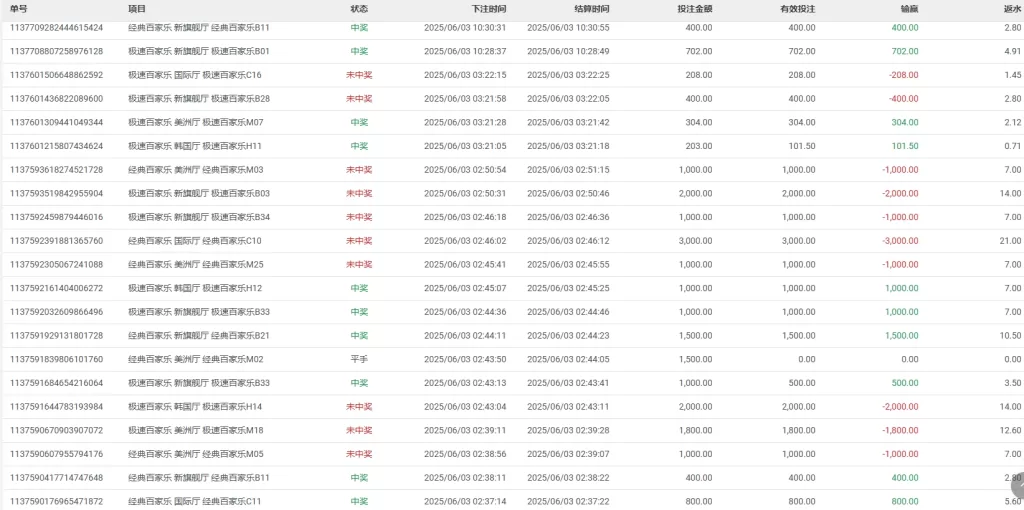Click the 12.60 rebate value
This screenshot has height=510, width=1024.
click(1011, 430)
